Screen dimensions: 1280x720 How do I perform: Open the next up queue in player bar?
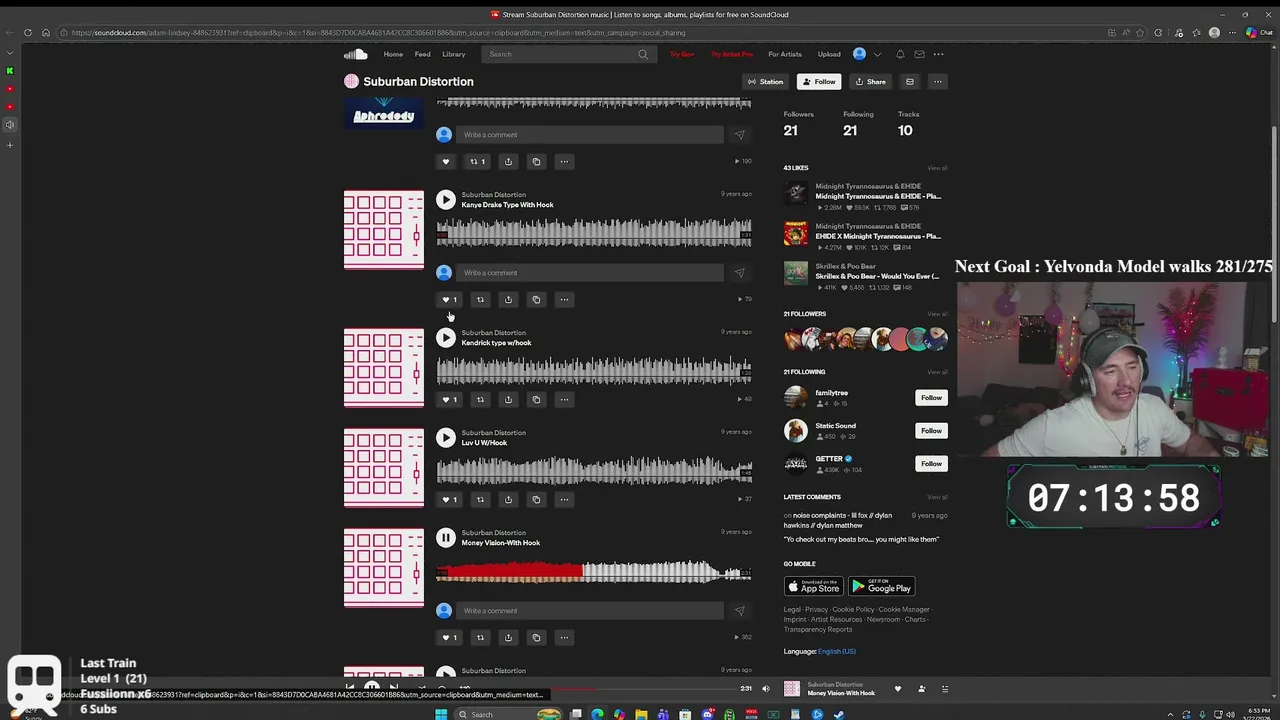click(945, 689)
